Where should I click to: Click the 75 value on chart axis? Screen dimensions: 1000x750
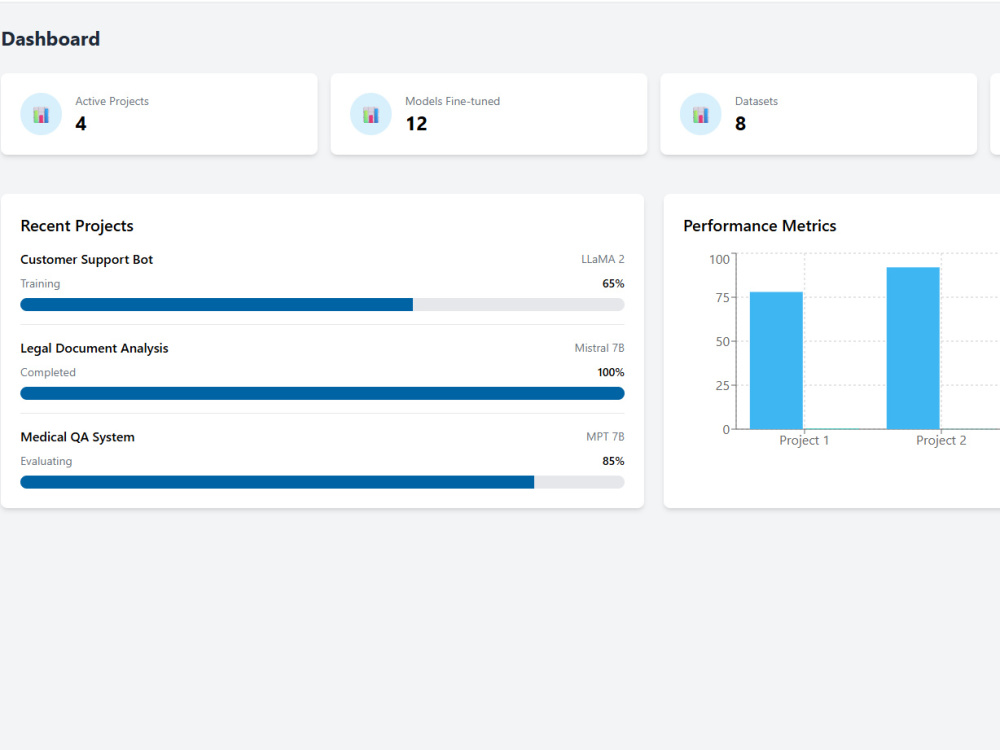pyautogui.click(x=723, y=298)
